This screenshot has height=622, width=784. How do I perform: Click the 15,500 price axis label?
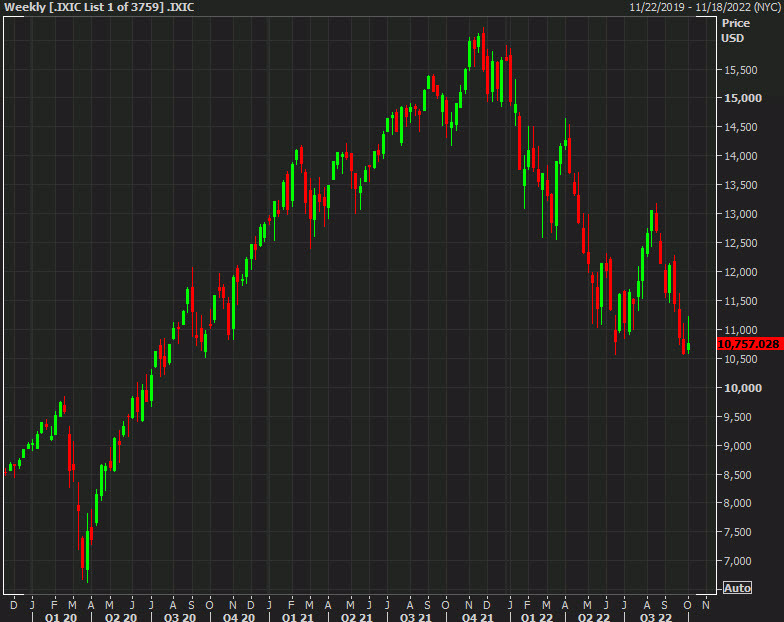tap(741, 70)
